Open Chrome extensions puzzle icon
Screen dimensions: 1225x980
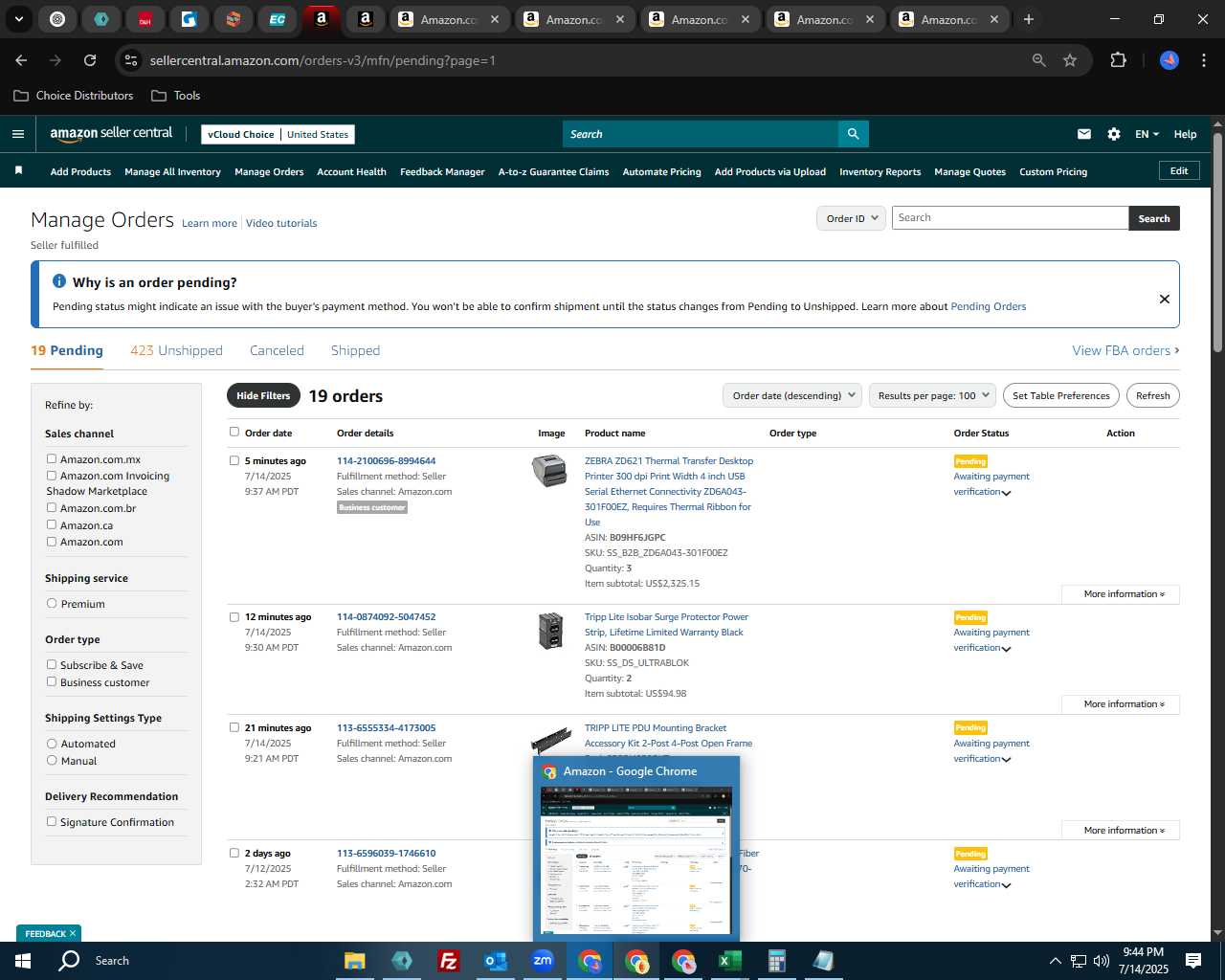(x=1118, y=60)
